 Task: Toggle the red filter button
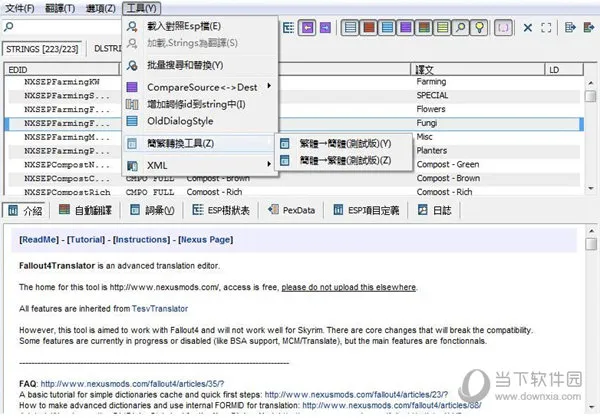coord(368,28)
